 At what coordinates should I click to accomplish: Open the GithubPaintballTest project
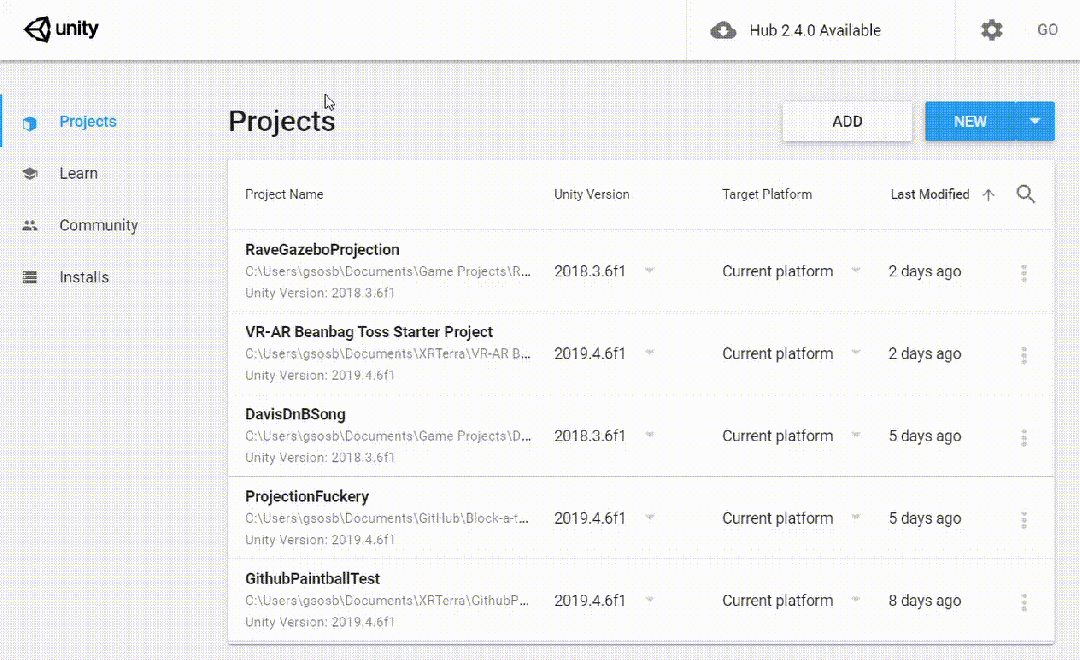[312, 579]
